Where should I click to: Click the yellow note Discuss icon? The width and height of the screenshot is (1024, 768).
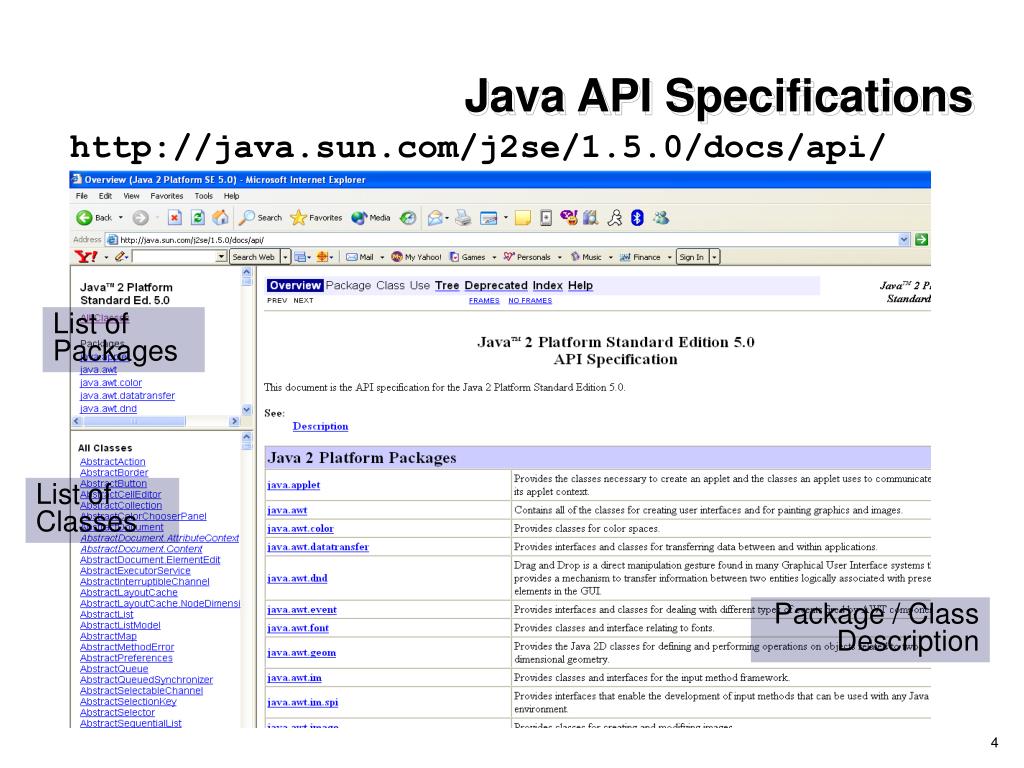522,218
